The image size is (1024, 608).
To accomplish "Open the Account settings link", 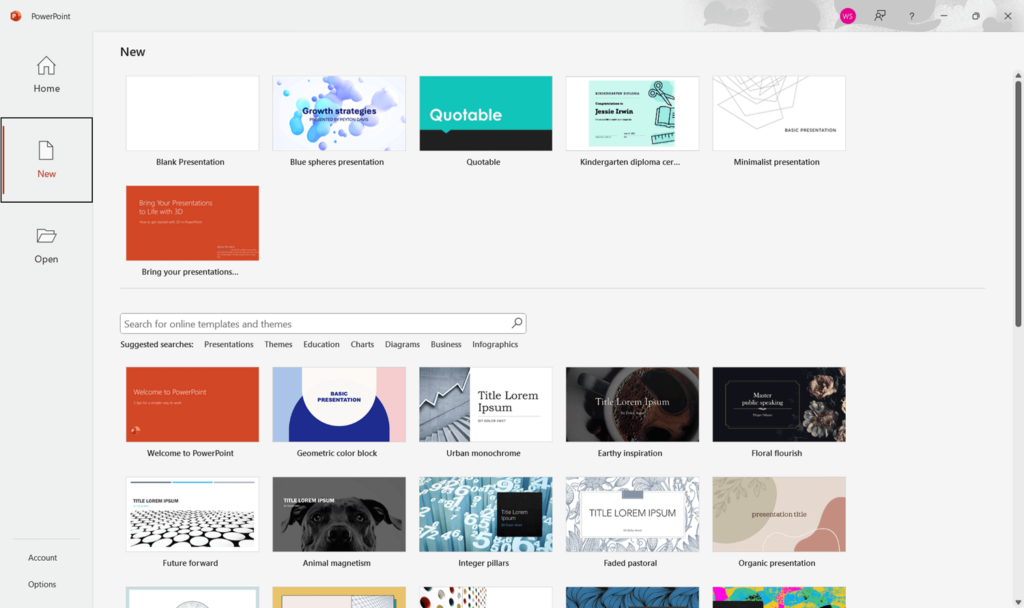I will pyautogui.click(x=42, y=557).
